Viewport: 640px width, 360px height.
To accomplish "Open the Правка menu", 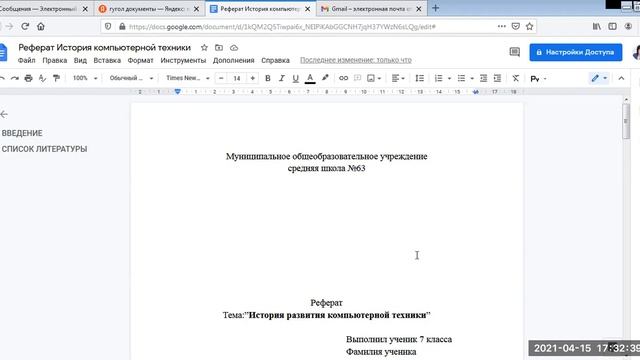I will (55, 60).
